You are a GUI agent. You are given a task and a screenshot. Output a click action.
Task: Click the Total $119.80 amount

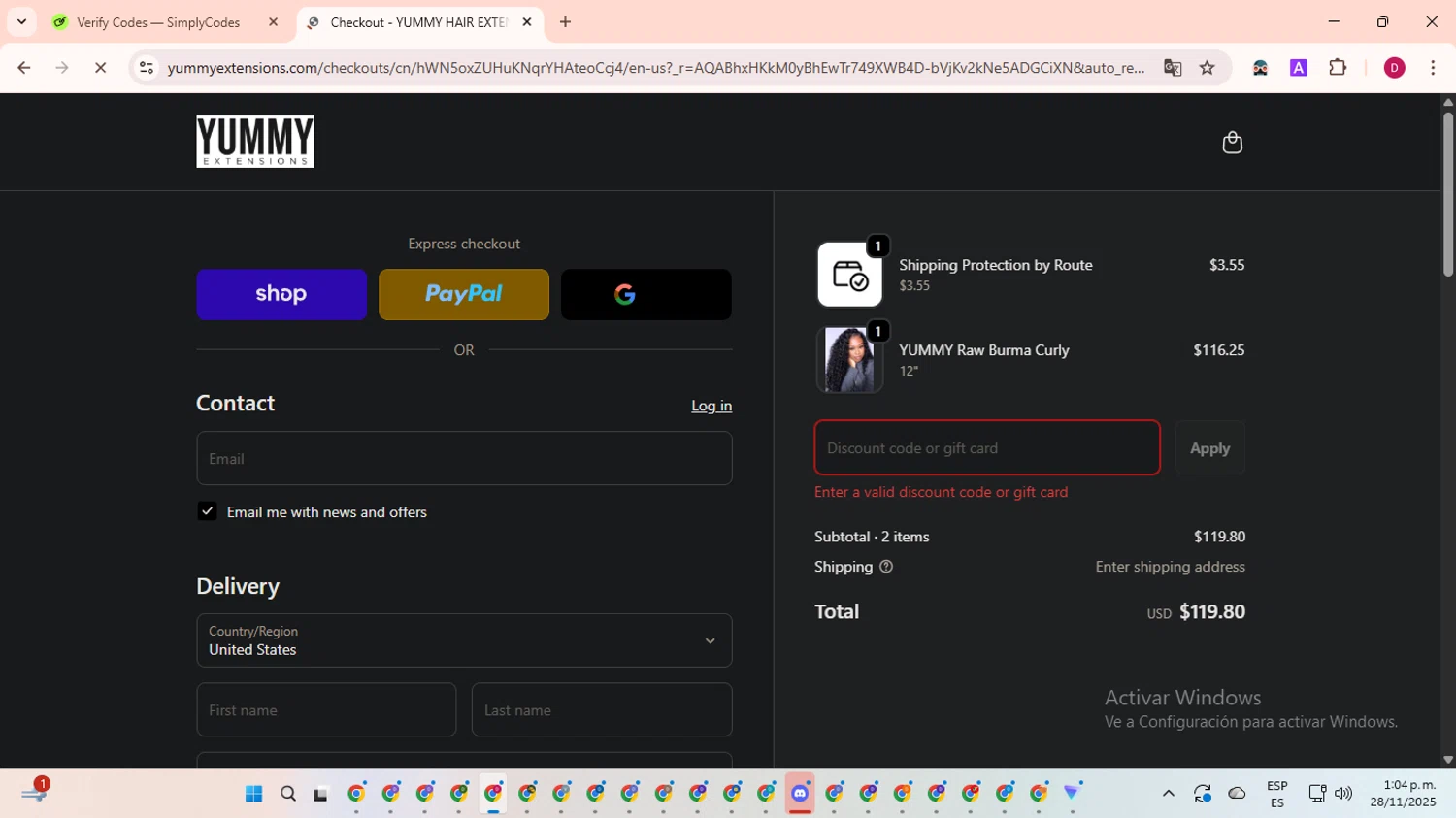1212,611
